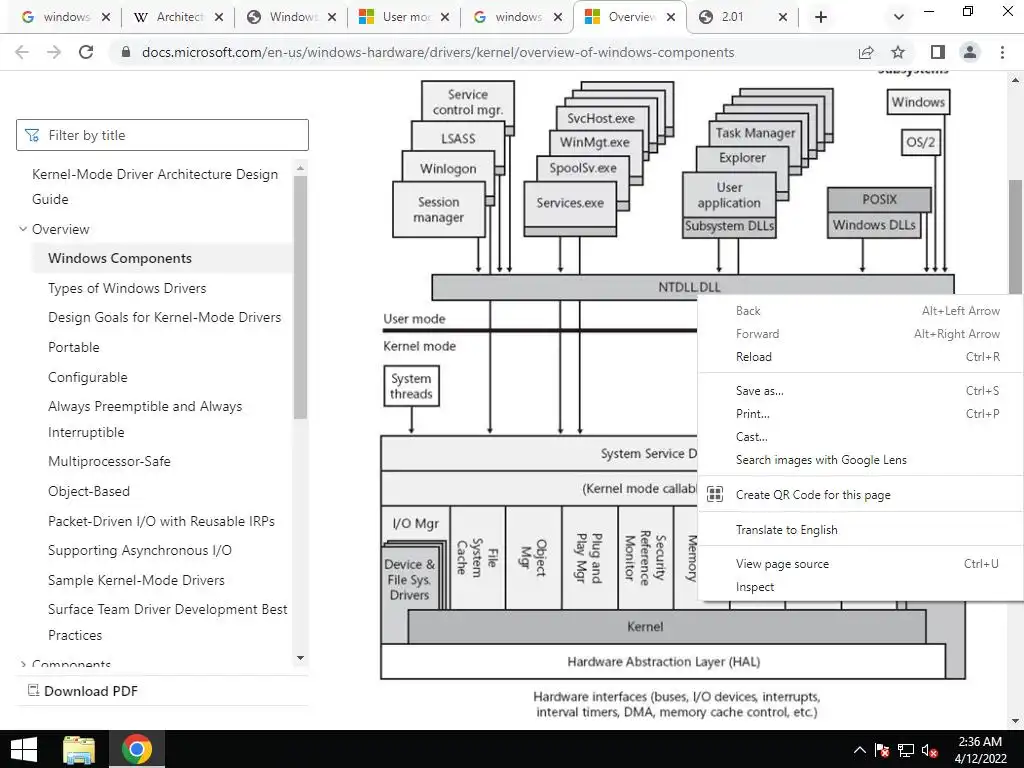Image resolution: width=1024 pixels, height=768 pixels.
Task: Close the Architect Wikipedia tab
Action: coord(219,17)
